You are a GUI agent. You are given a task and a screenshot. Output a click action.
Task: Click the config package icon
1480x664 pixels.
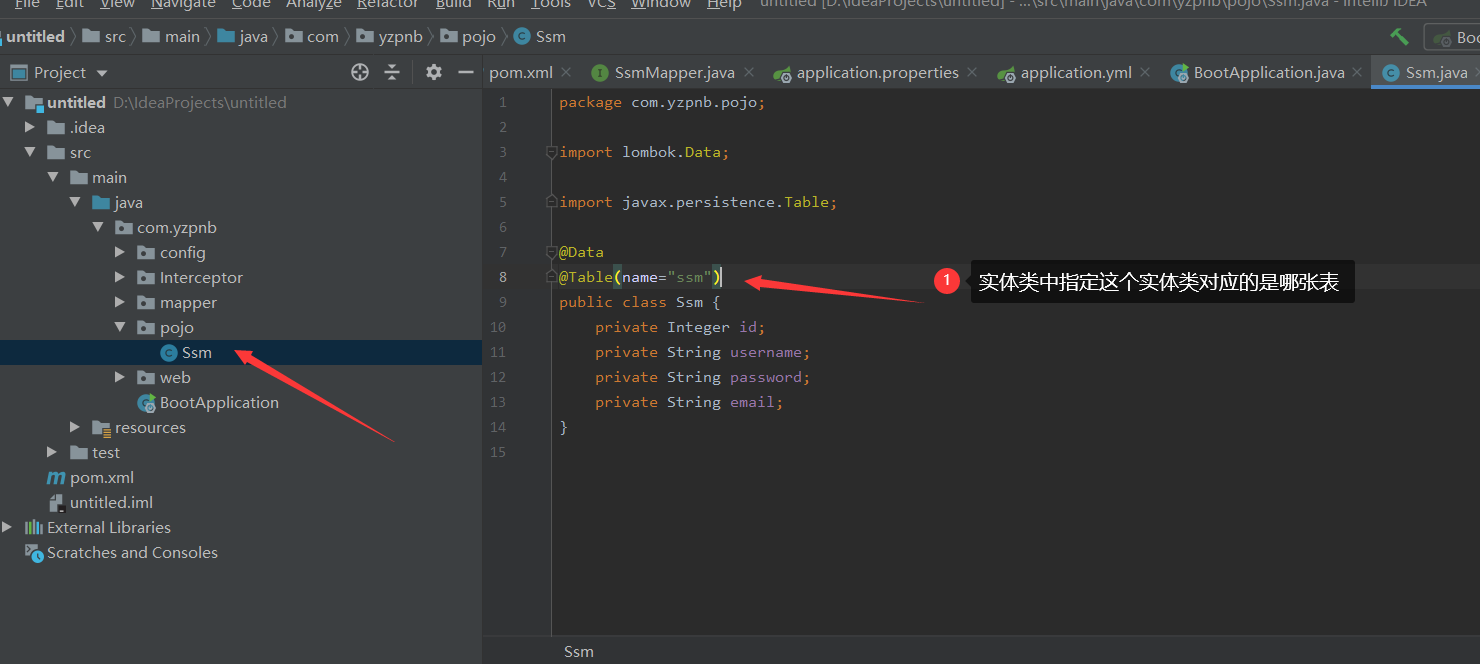[146, 252]
